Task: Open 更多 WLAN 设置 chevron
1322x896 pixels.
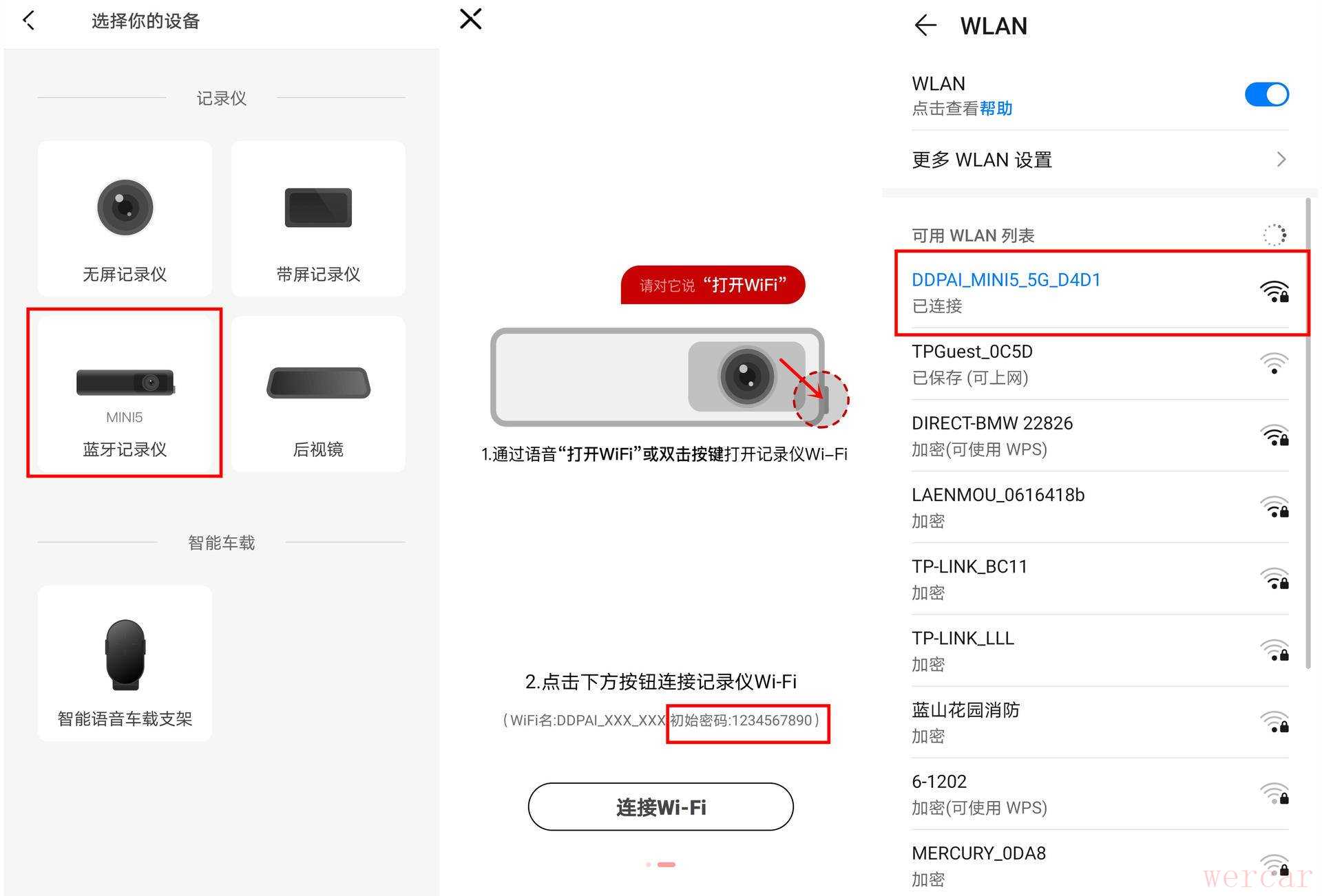Action: point(1281,160)
